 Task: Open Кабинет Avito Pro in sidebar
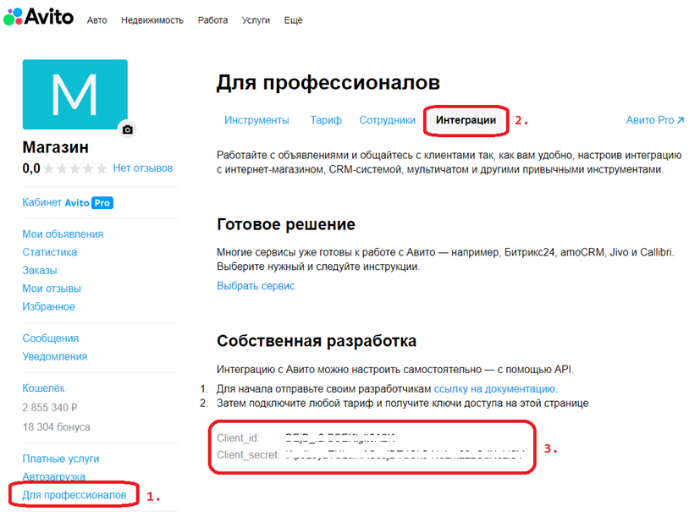[x=66, y=202]
